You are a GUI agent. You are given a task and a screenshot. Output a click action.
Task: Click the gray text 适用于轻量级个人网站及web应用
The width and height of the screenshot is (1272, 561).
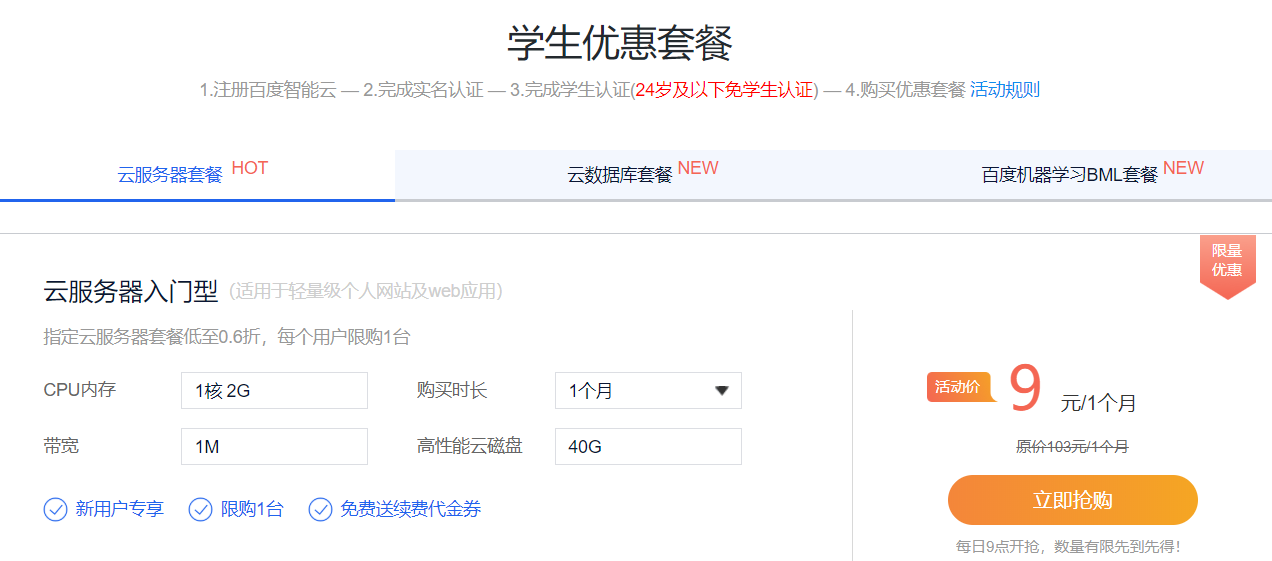(366, 292)
